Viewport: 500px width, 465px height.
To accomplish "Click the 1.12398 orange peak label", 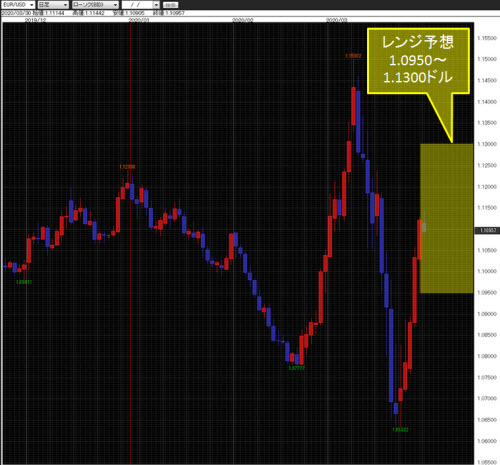I will tap(127, 167).
